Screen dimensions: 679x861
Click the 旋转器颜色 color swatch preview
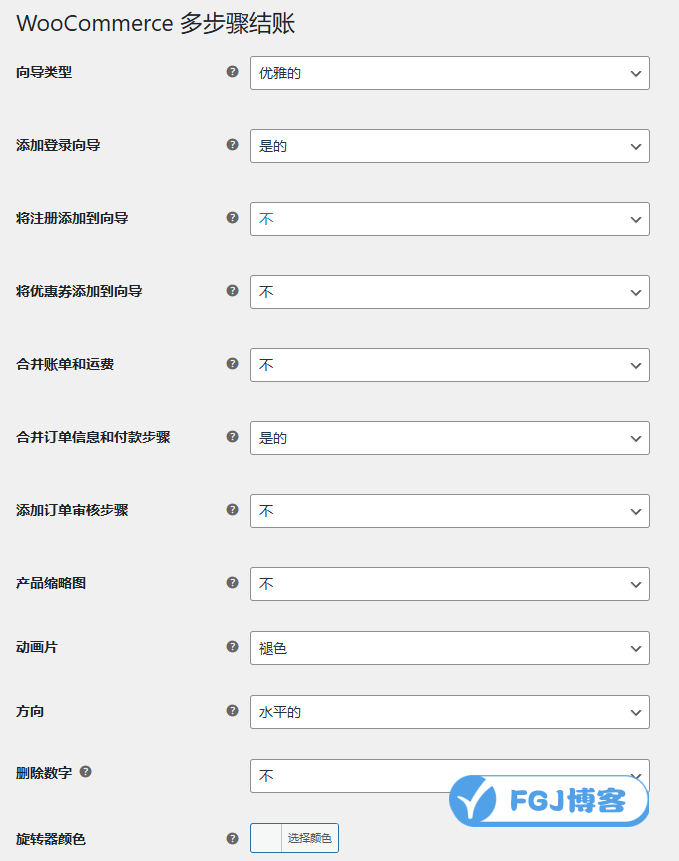266,838
